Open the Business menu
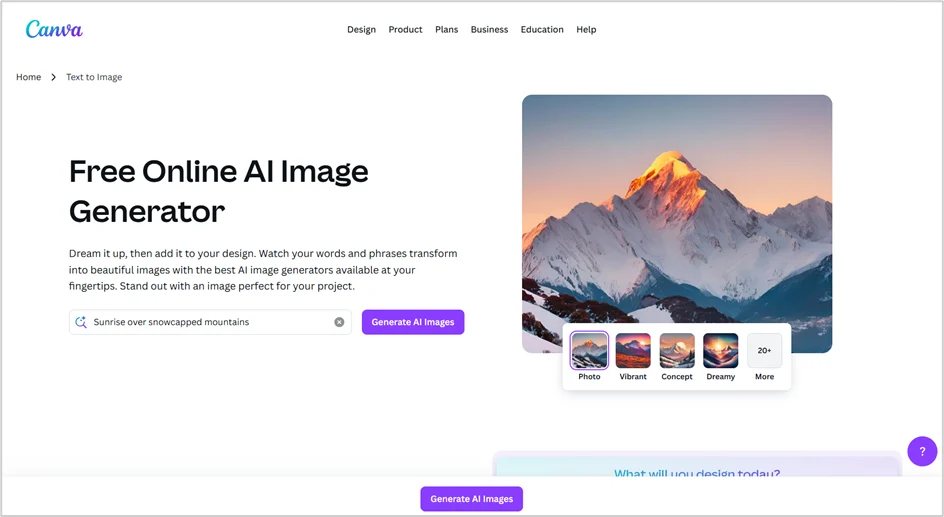This screenshot has height=517, width=944. click(x=489, y=29)
